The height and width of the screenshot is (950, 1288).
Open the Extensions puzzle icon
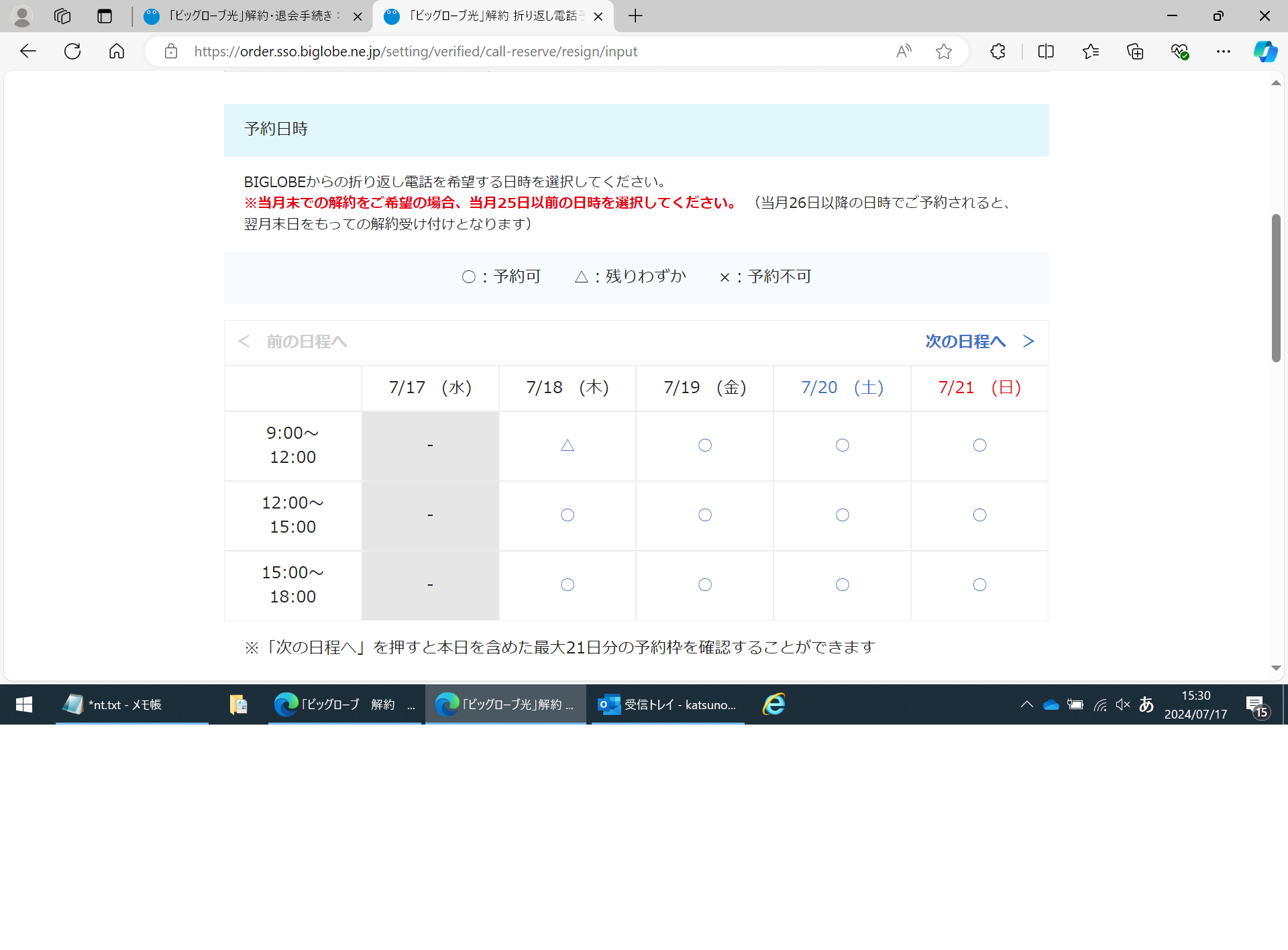(x=998, y=52)
